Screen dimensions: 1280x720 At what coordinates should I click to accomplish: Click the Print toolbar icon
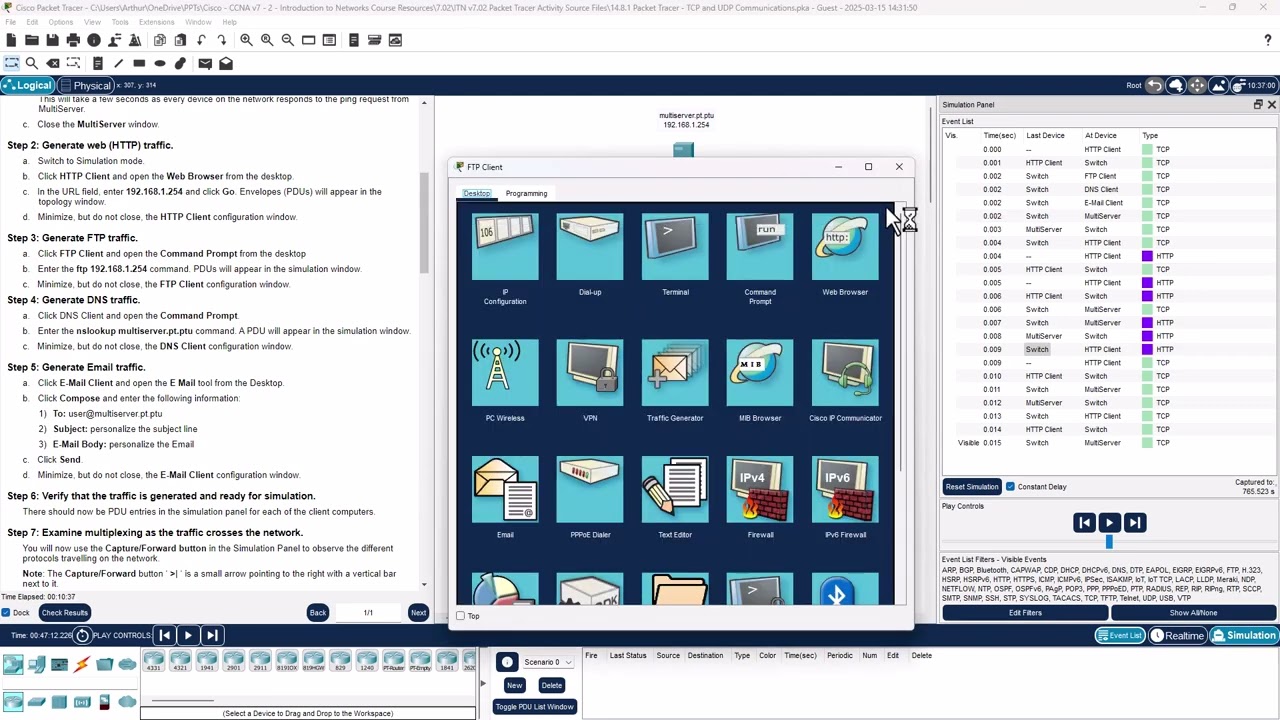point(73,40)
